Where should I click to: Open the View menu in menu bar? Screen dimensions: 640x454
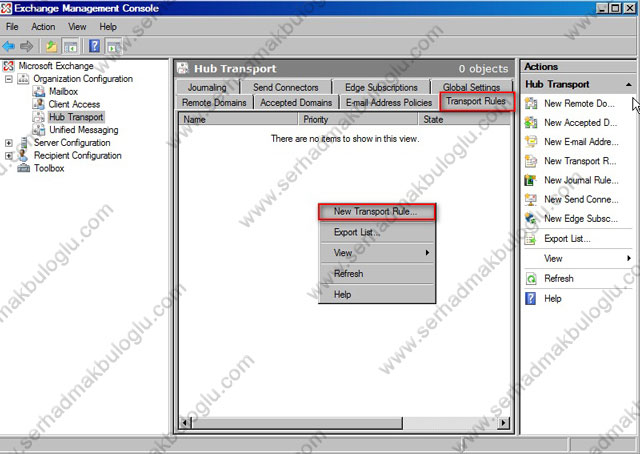[x=77, y=27]
